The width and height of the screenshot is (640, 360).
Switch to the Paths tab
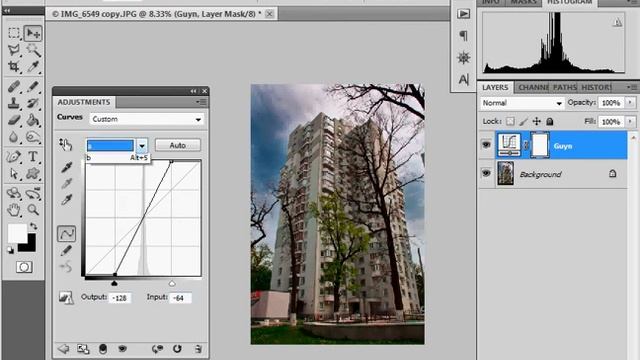564,87
